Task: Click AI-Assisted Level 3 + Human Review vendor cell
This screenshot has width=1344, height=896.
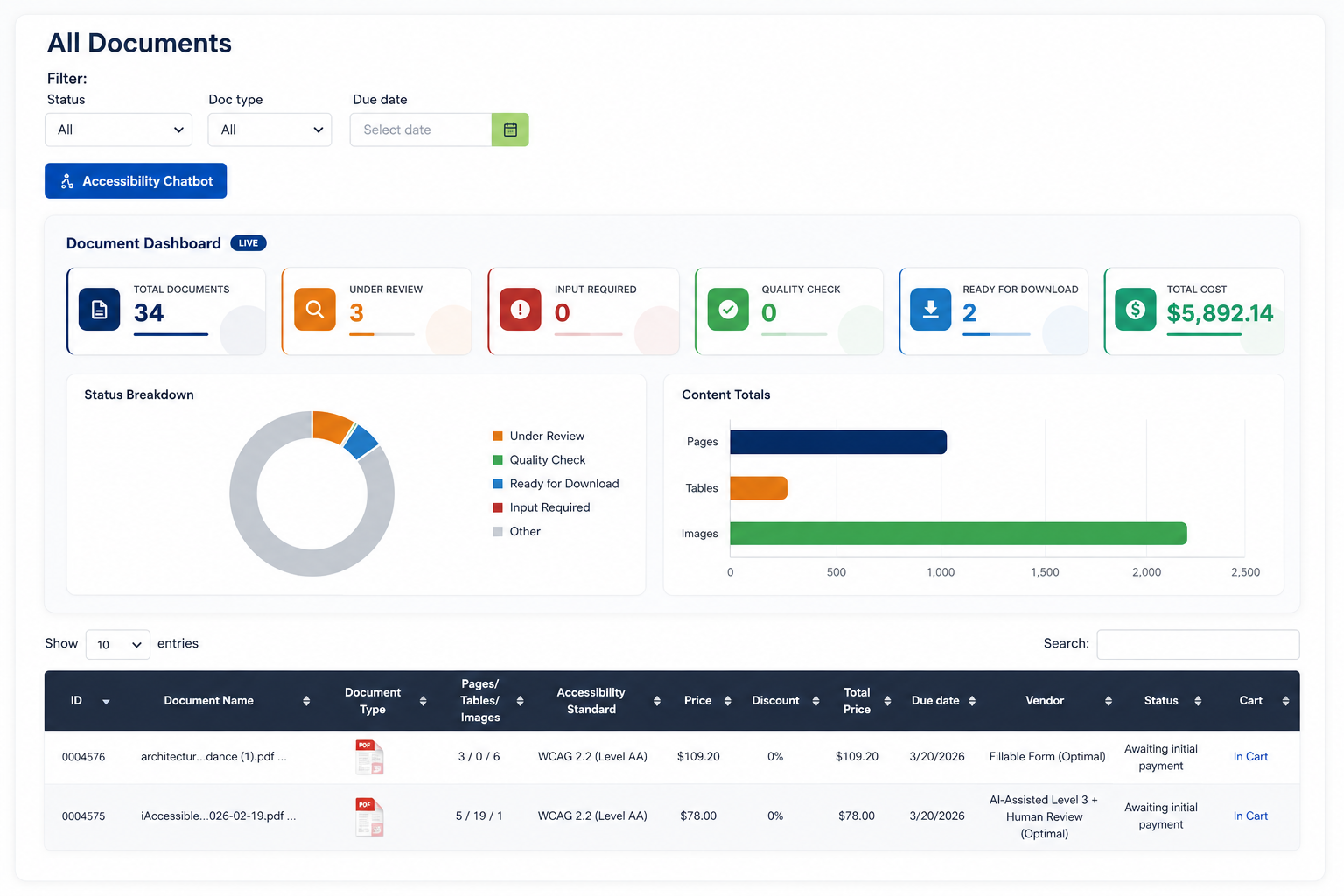Action: tap(1045, 816)
